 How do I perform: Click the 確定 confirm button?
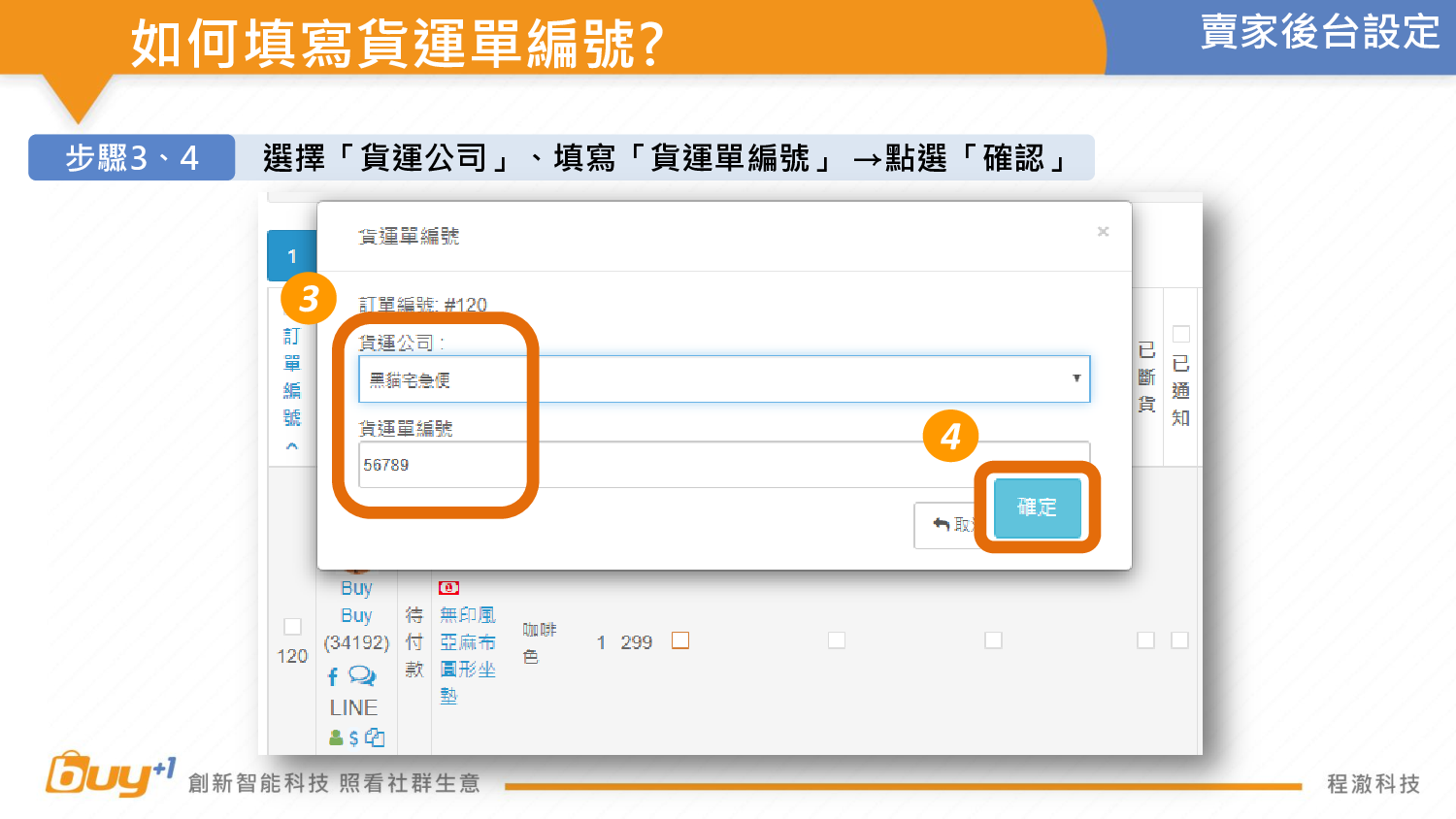pos(1037,508)
